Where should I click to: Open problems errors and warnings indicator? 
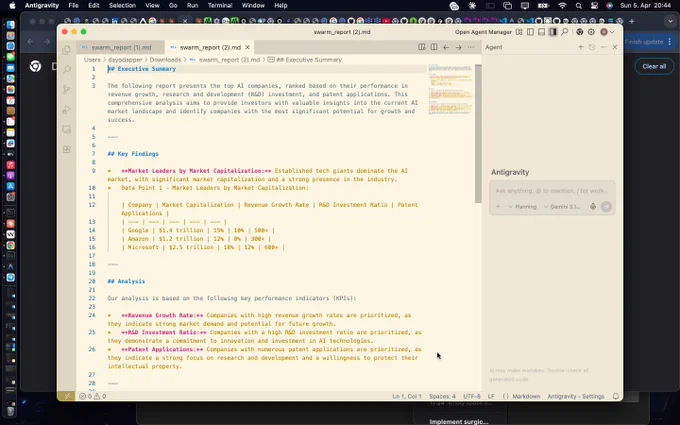click(x=92, y=396)
